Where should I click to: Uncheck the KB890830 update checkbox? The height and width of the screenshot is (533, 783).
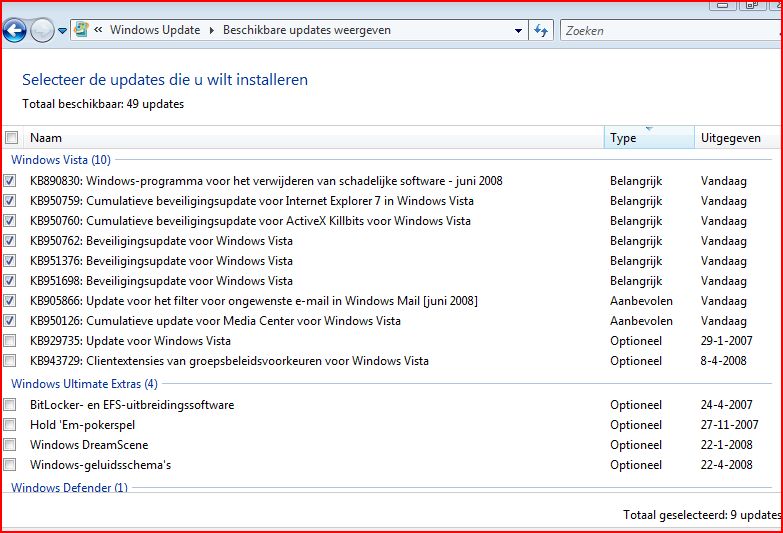pyautogui.click(x=10, y=180)
